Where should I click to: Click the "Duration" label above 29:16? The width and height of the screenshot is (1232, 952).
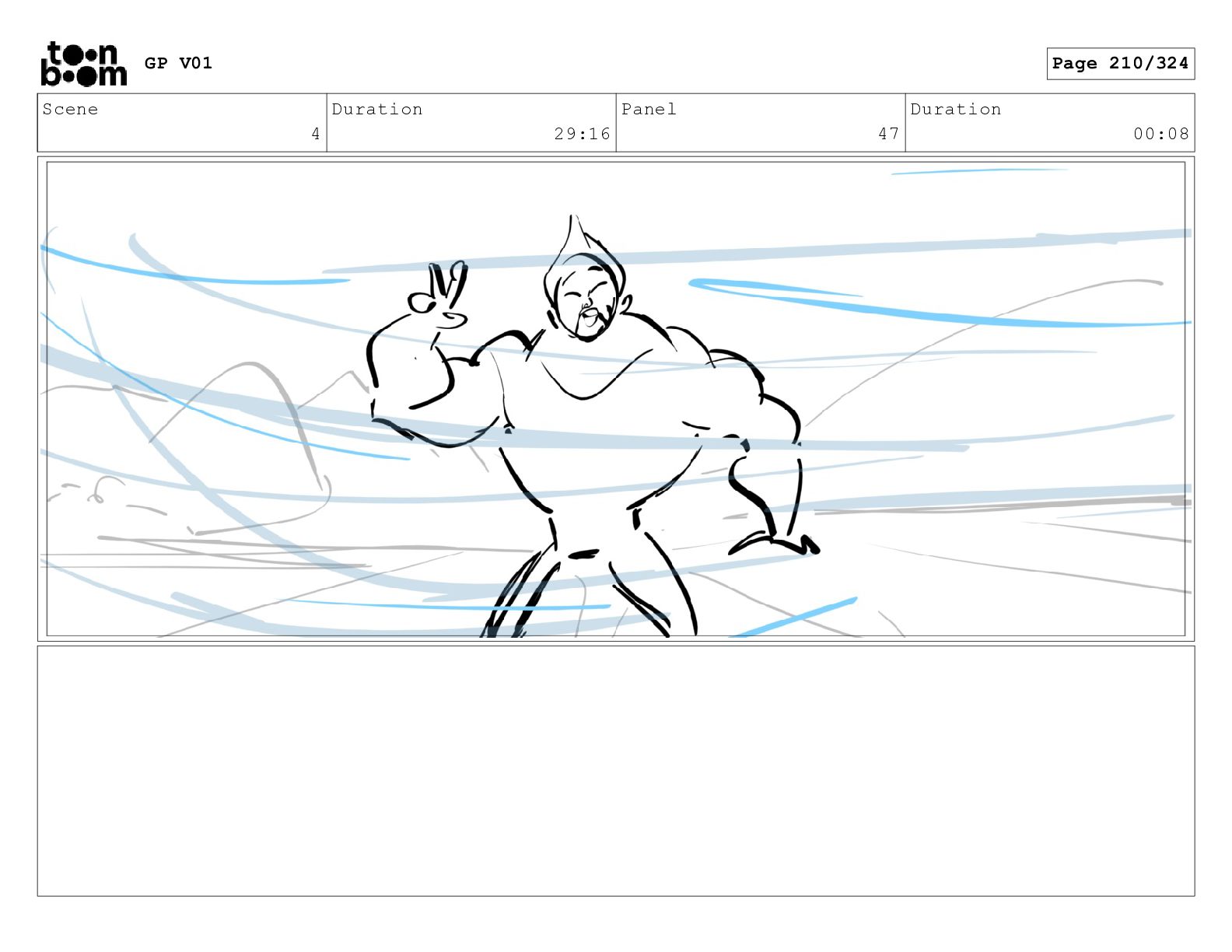point(377,109)
